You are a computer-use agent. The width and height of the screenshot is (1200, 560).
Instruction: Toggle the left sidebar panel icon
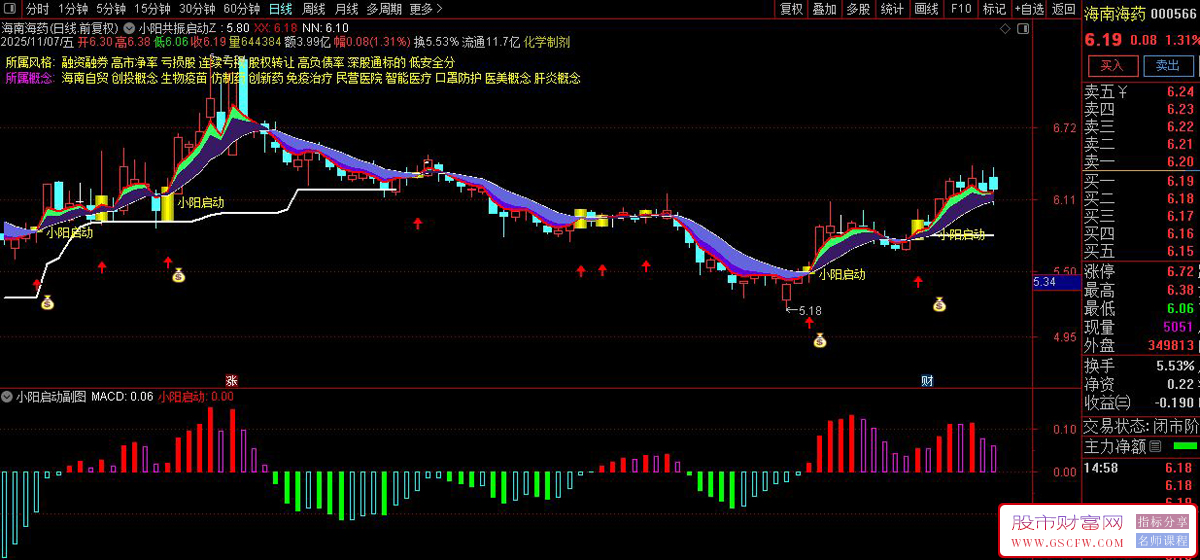pyautogui.click(x=12, y=9)
